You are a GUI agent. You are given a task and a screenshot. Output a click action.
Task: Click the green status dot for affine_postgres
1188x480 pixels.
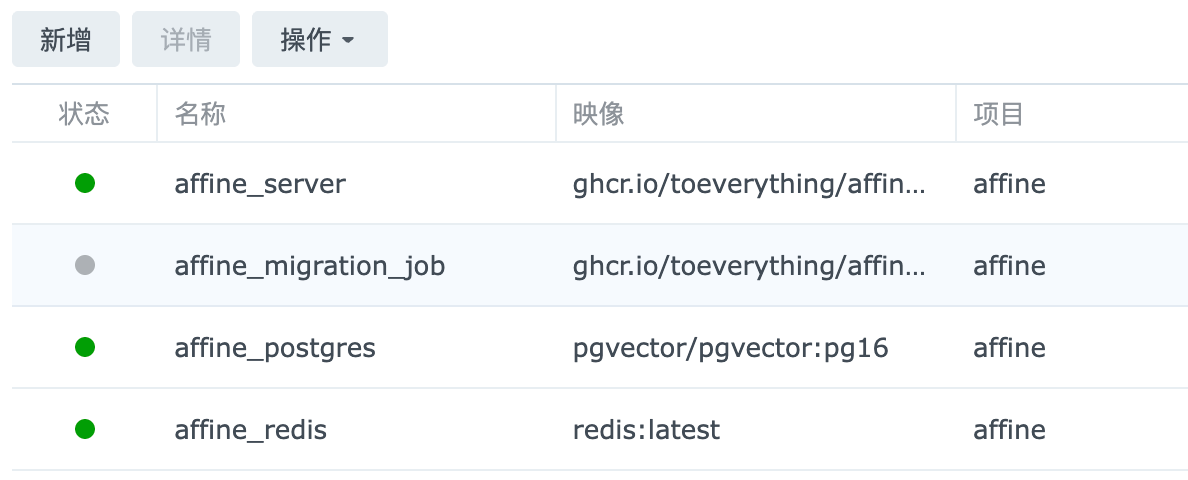click(x=85, y=347)
